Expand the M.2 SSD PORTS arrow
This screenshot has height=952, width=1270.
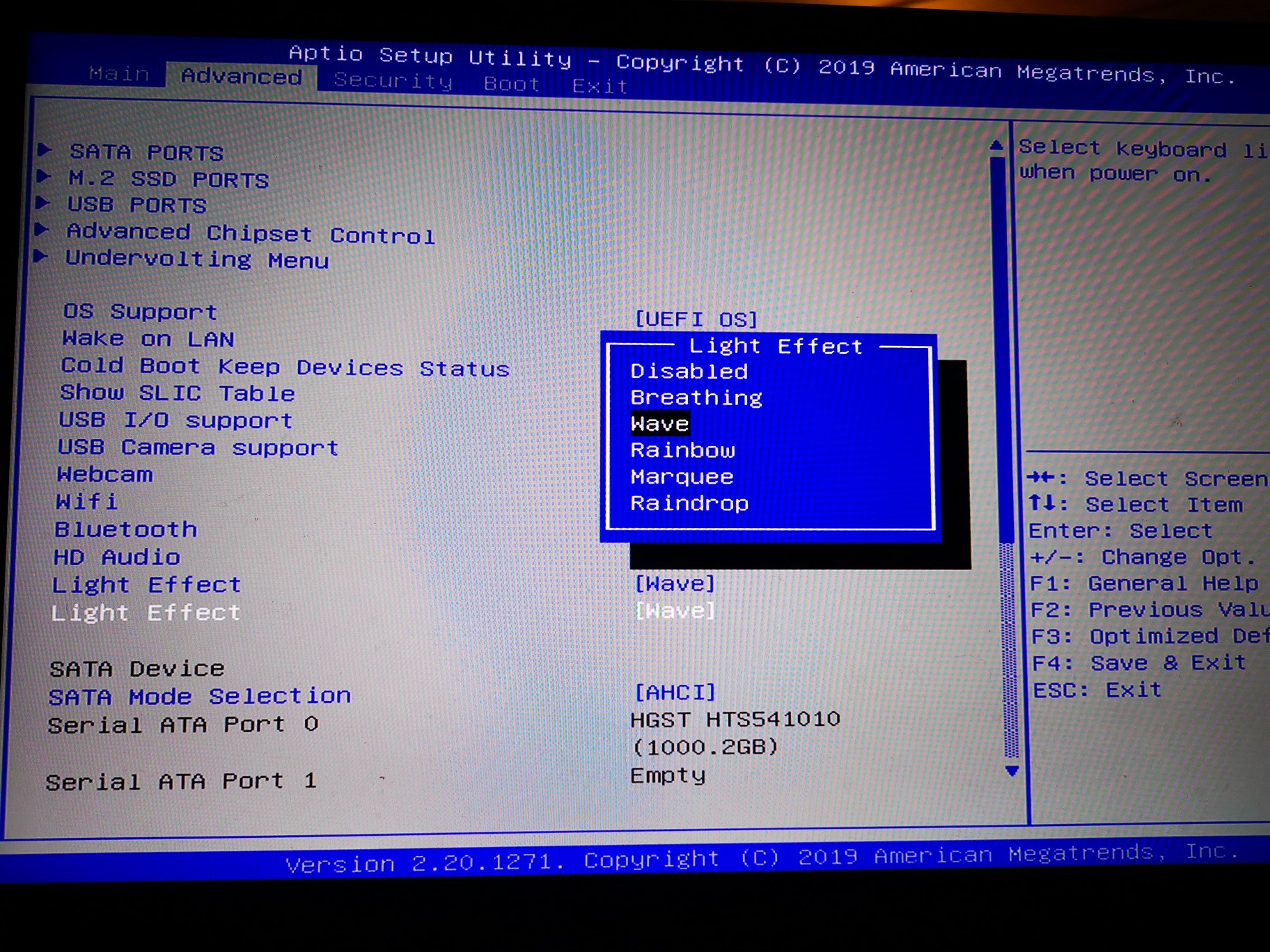[x=43, y=175]
